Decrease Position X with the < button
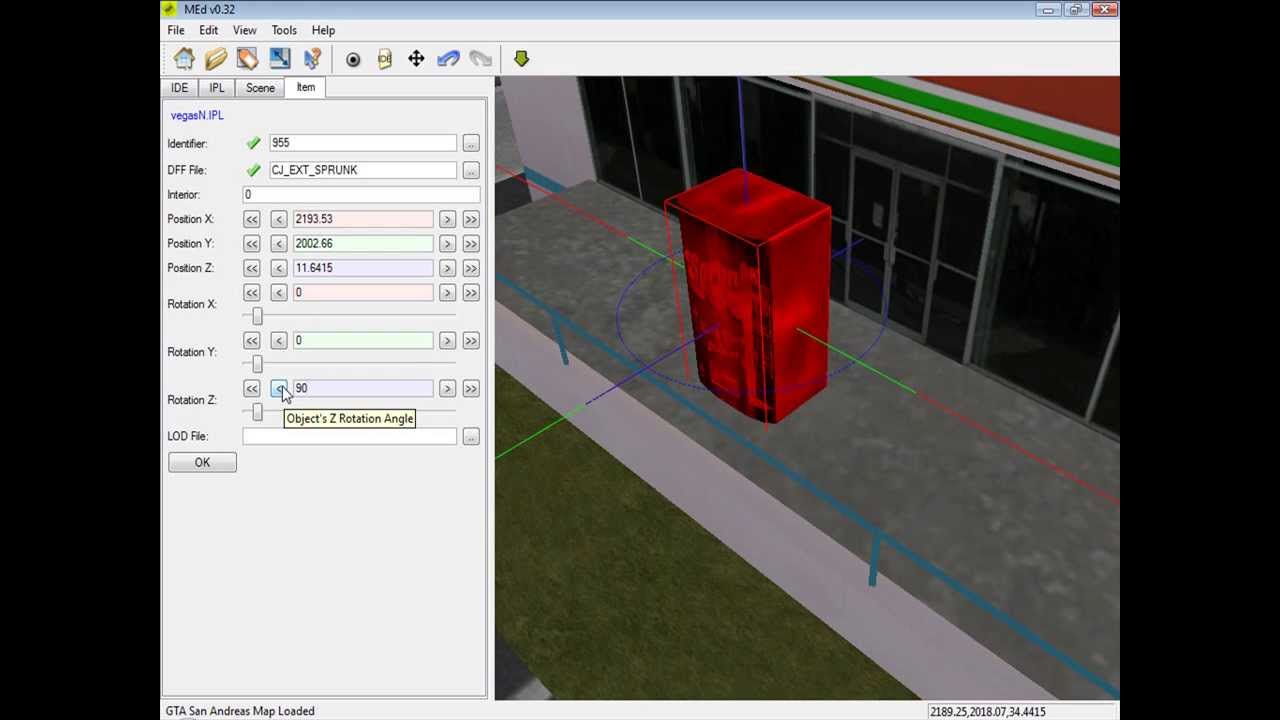The height and width of the screenshot is (720, 1280). point(278,219)
